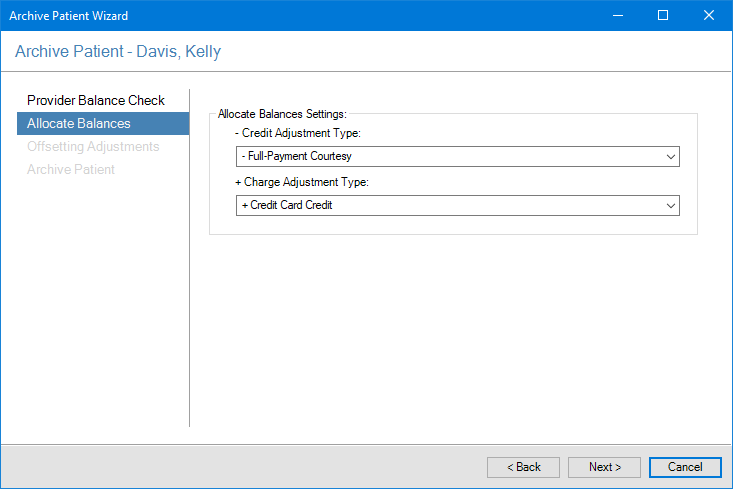The width and height of the screenshot is (733, 489).
Task: Maximize the Archive Patient Wizard window
Action: tap(663, 16)
